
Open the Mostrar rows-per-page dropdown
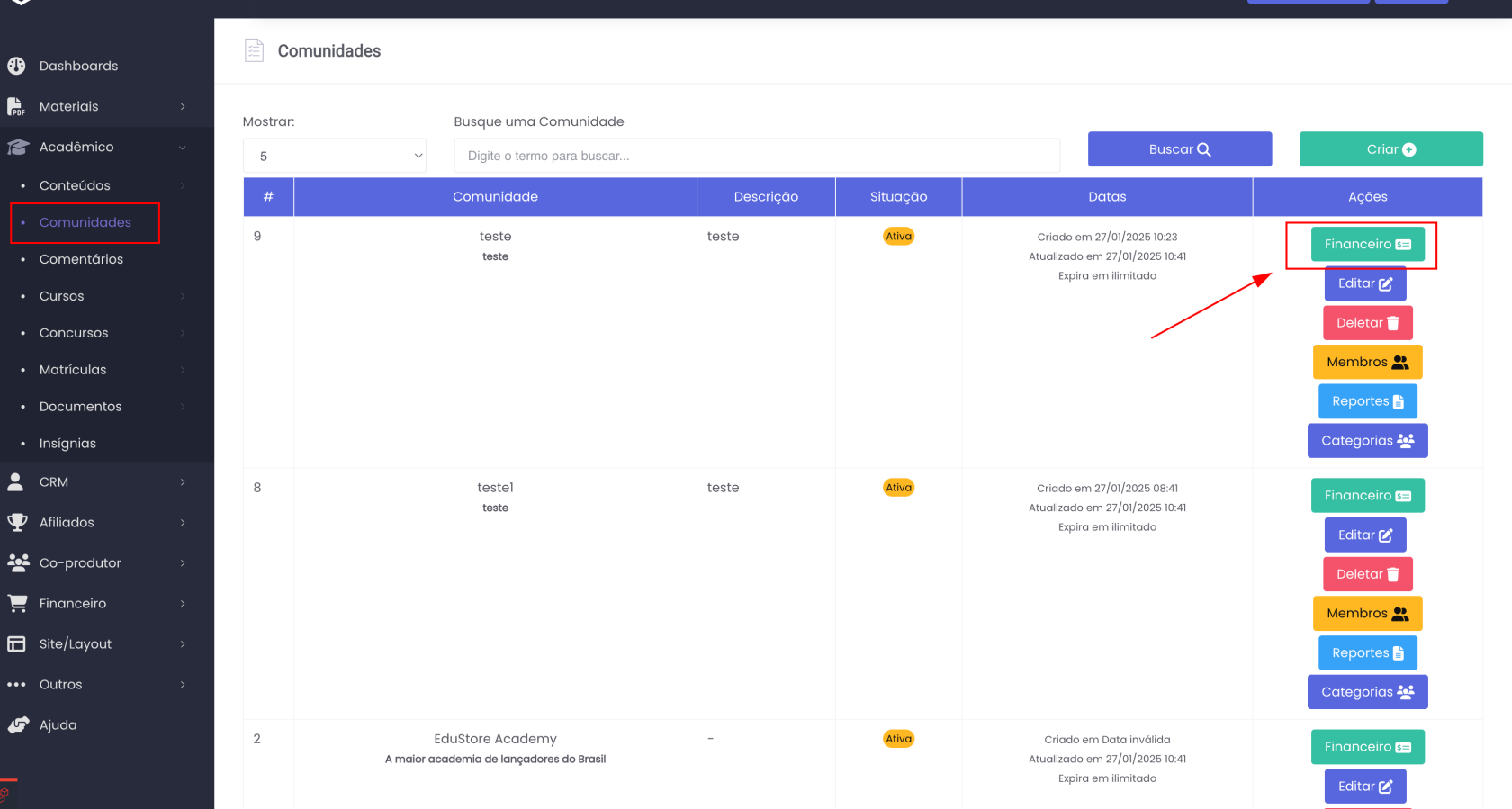pos(334,156)
